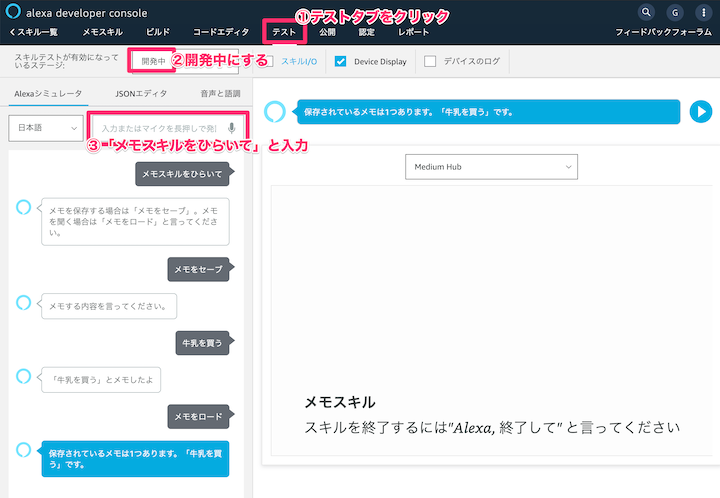The width and height of the screenshot is (720, 498).
Task: Open the フィードバックフォーラム link
Action: (664, 32)
